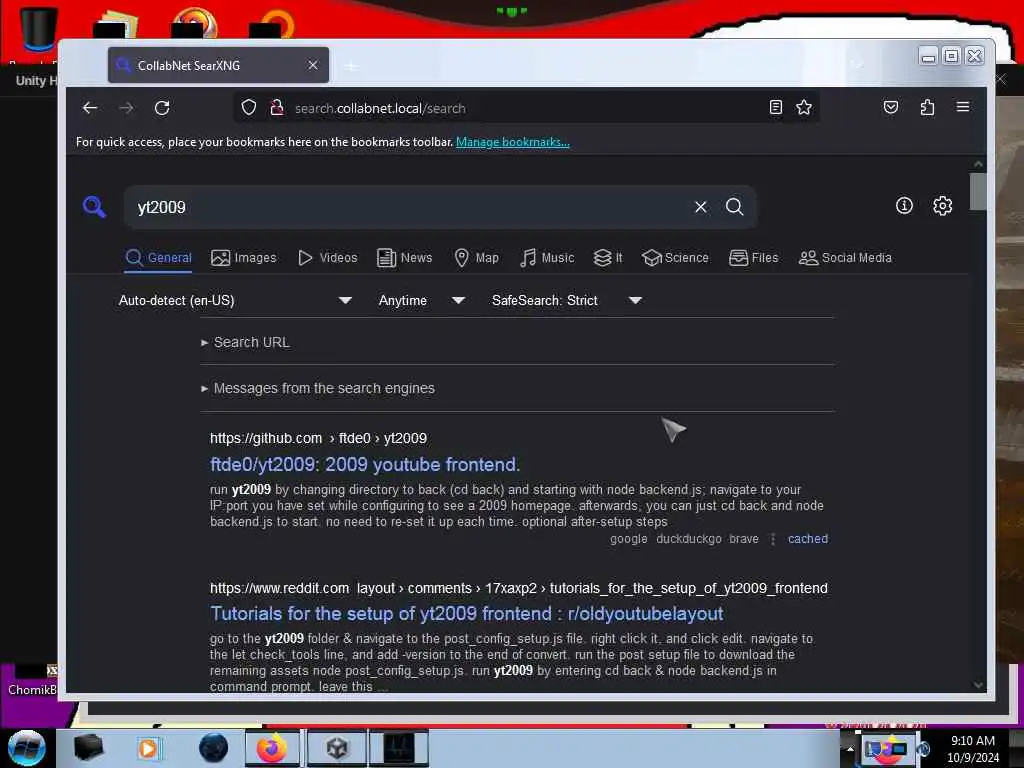This screenshot has height=768, width=1024.
Task: Close the CollabNet SearXNG tab
Action: tap(313, 65)
